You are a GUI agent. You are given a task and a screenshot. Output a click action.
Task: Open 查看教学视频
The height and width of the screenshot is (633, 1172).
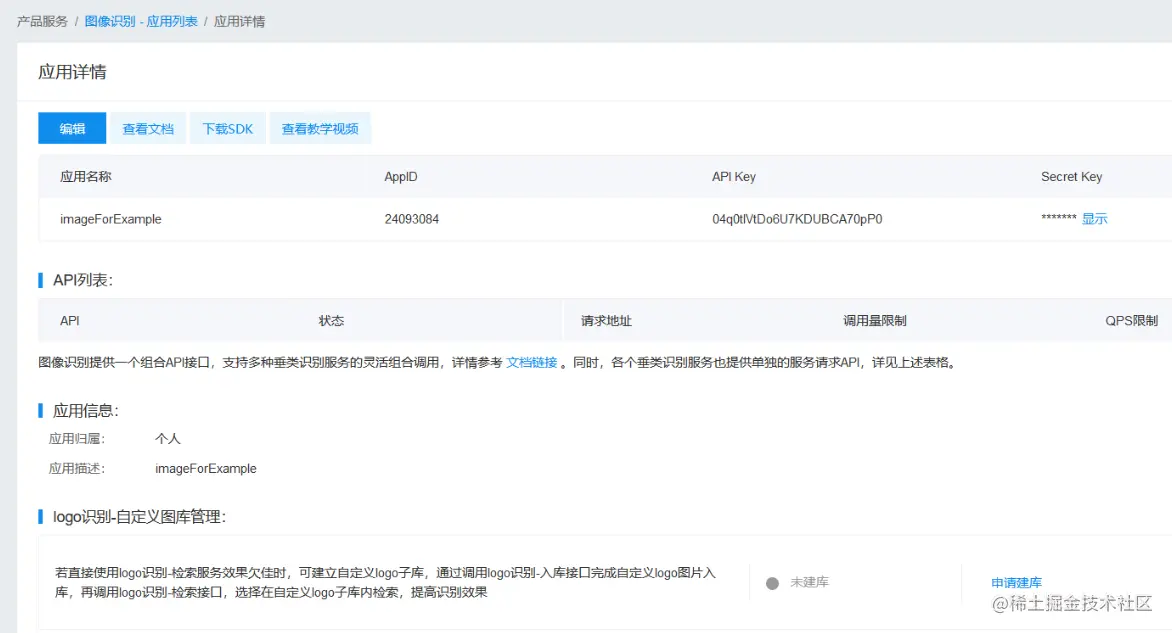point(320,128)
